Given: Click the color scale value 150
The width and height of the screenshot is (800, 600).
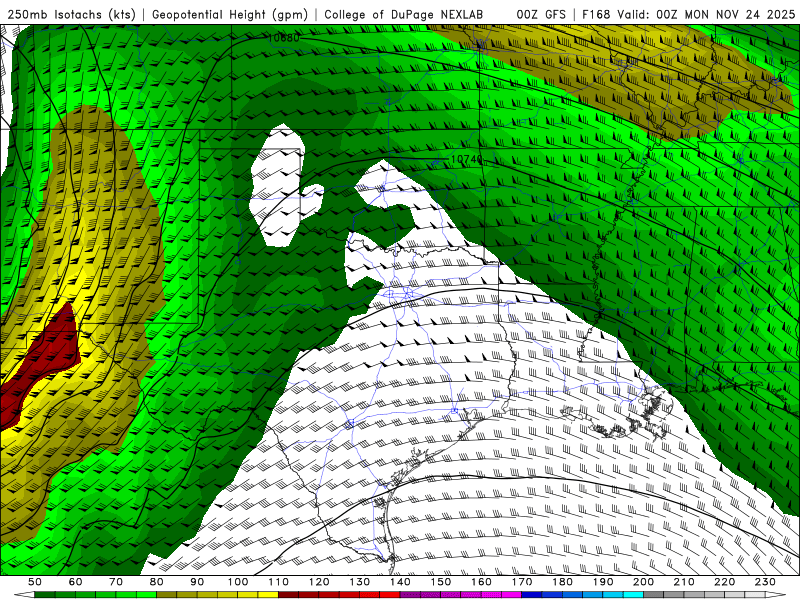Looking at the screenshot, I should tap(441, 582).
